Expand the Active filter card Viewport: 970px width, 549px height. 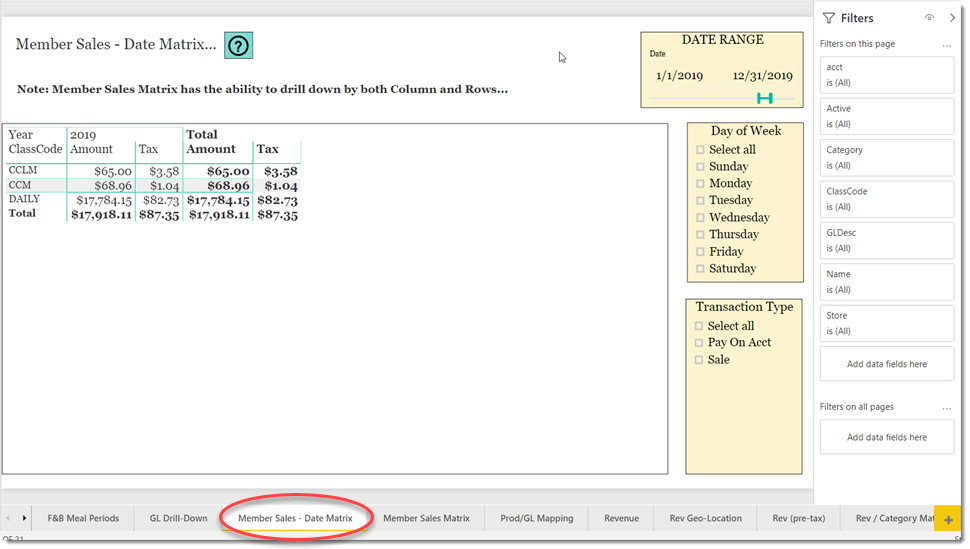(x=886, y=116)
